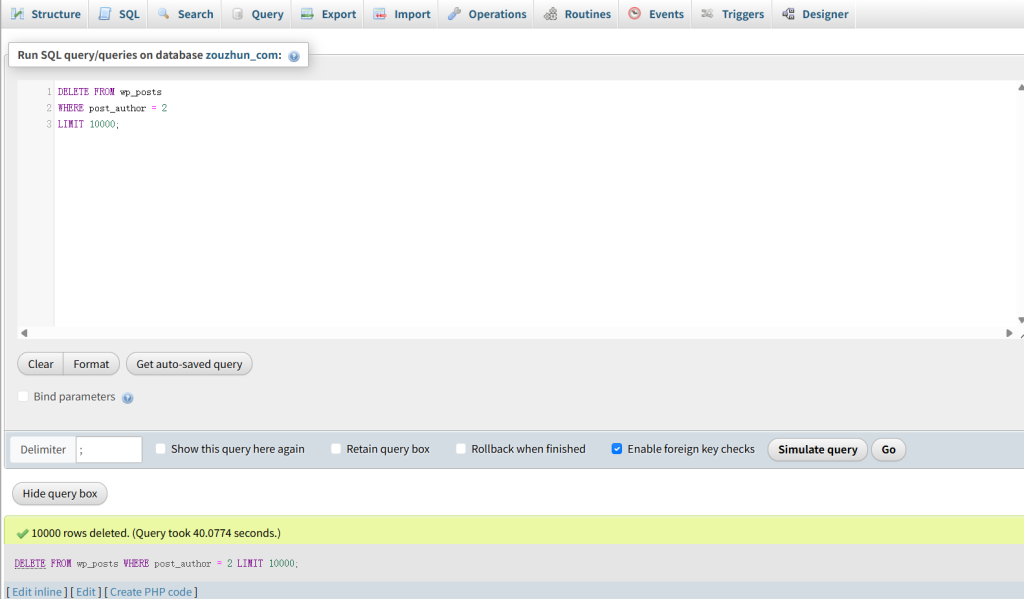Click the Simulate query button

817,450
